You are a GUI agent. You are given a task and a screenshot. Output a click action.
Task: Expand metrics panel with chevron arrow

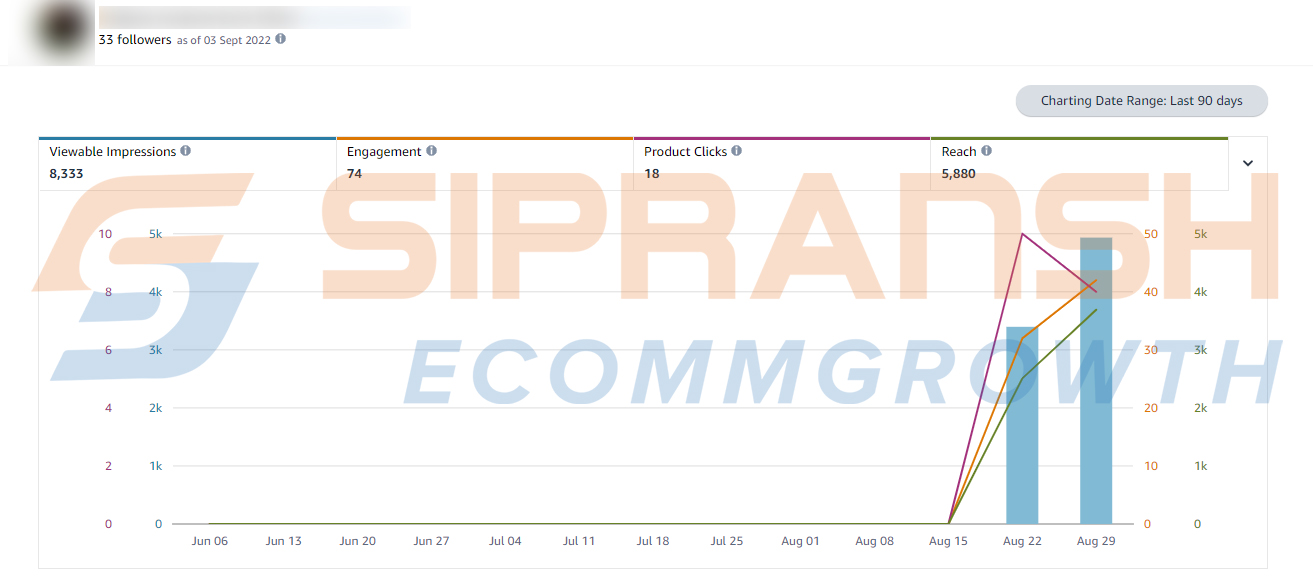coord(1247,164)
